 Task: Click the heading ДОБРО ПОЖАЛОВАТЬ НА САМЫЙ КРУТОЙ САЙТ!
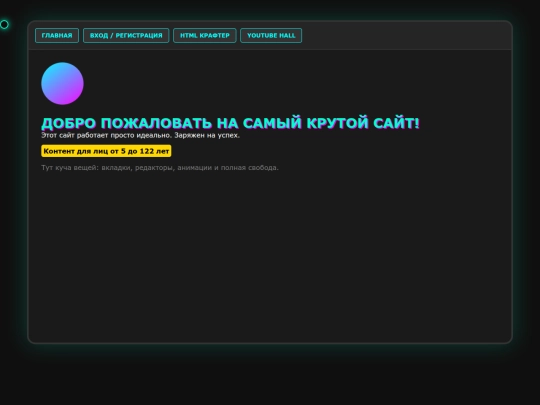coord(230,123)
